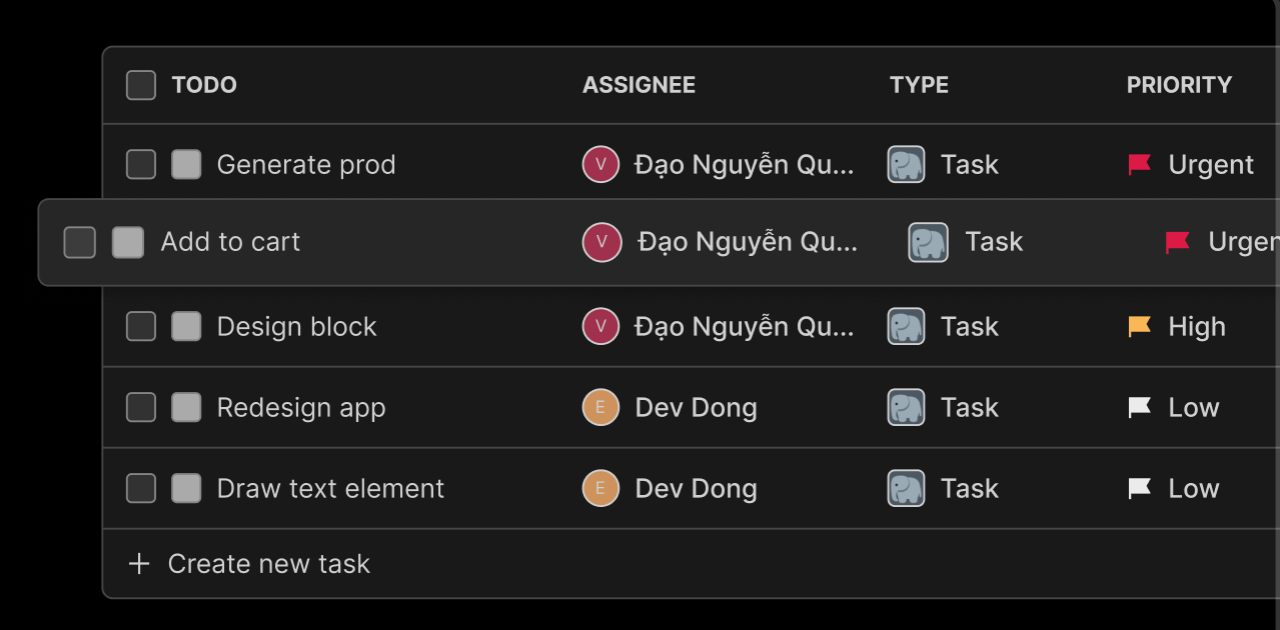This screenshot has width=1280, height=630.
Task: Check the Add to cart task checkbox
Action: tap(79, 242)
